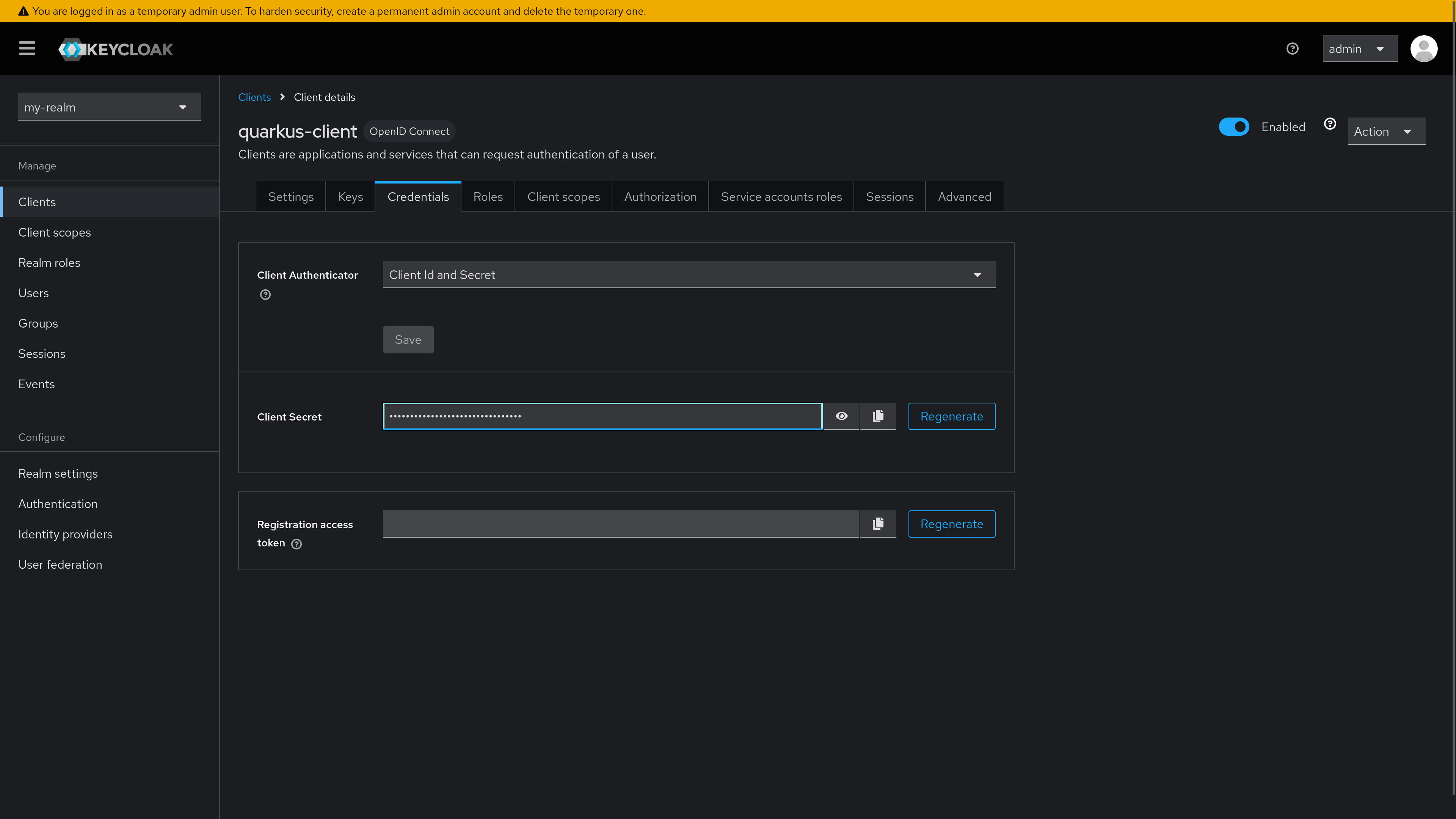Screen dimensions: 1456x819
Task: Regenerate the client secret
Action: point(952,416)
